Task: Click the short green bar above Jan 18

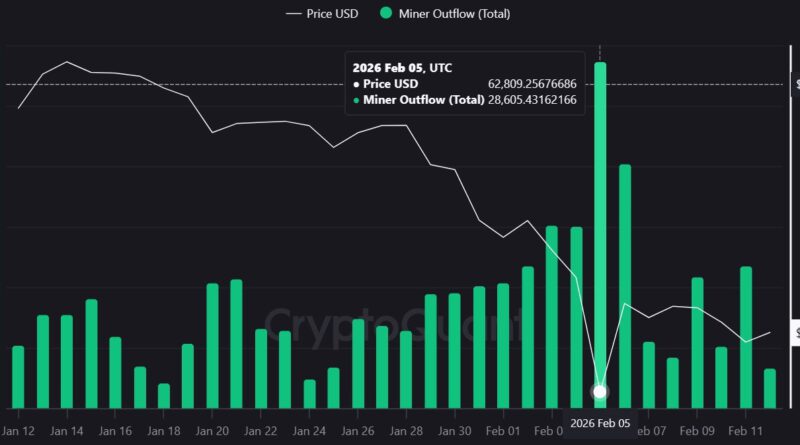Action: click(164, 395)
